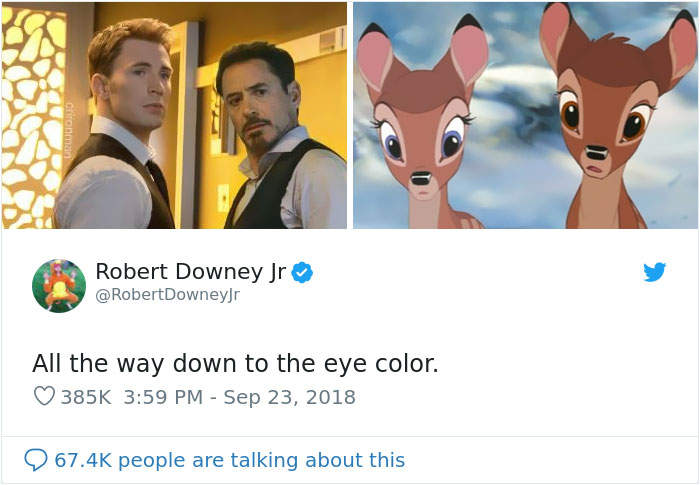Click the reply speech bubble icon

coord(36,460)
